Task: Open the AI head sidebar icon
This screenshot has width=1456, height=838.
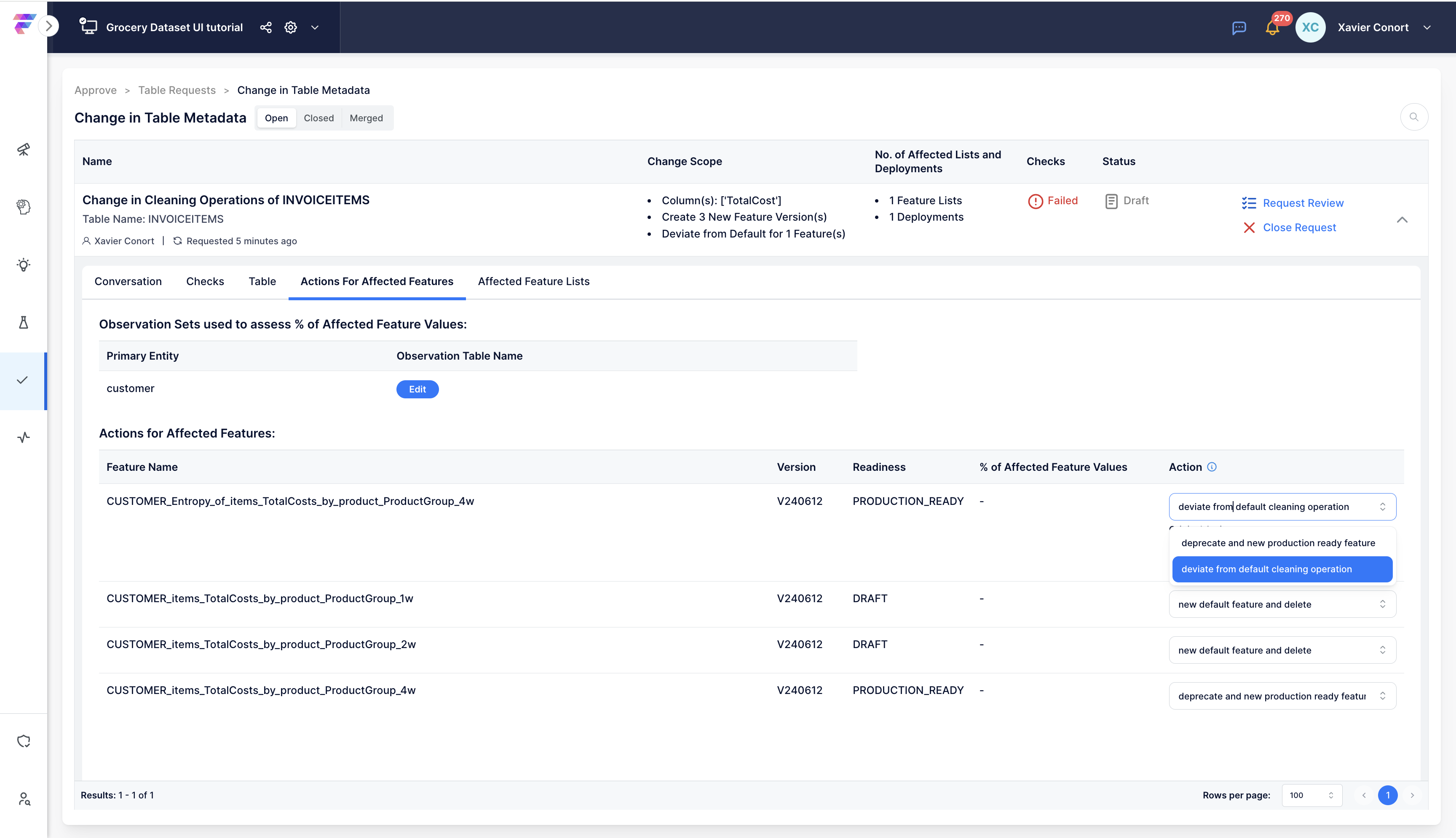Action: tap(24, 207)
